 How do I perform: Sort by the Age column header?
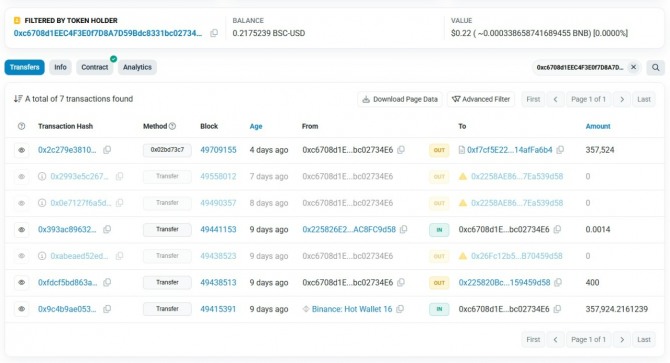[x=256, y=126]
